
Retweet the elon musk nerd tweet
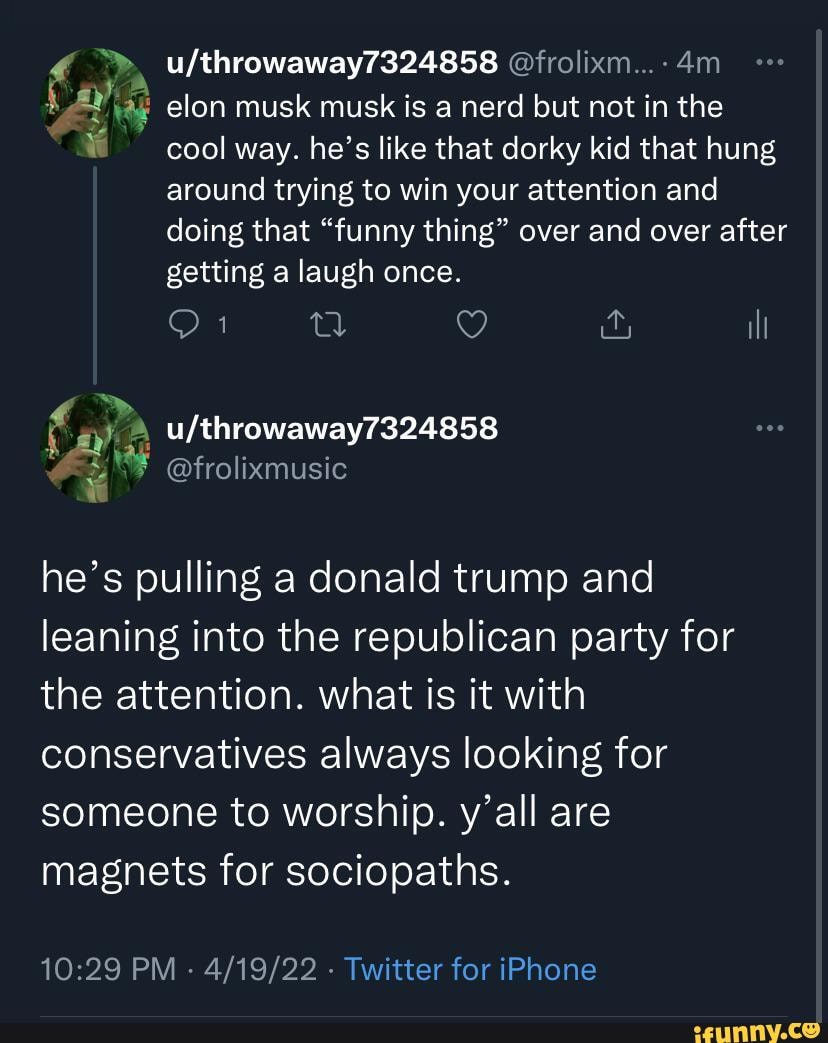[328, 325]
